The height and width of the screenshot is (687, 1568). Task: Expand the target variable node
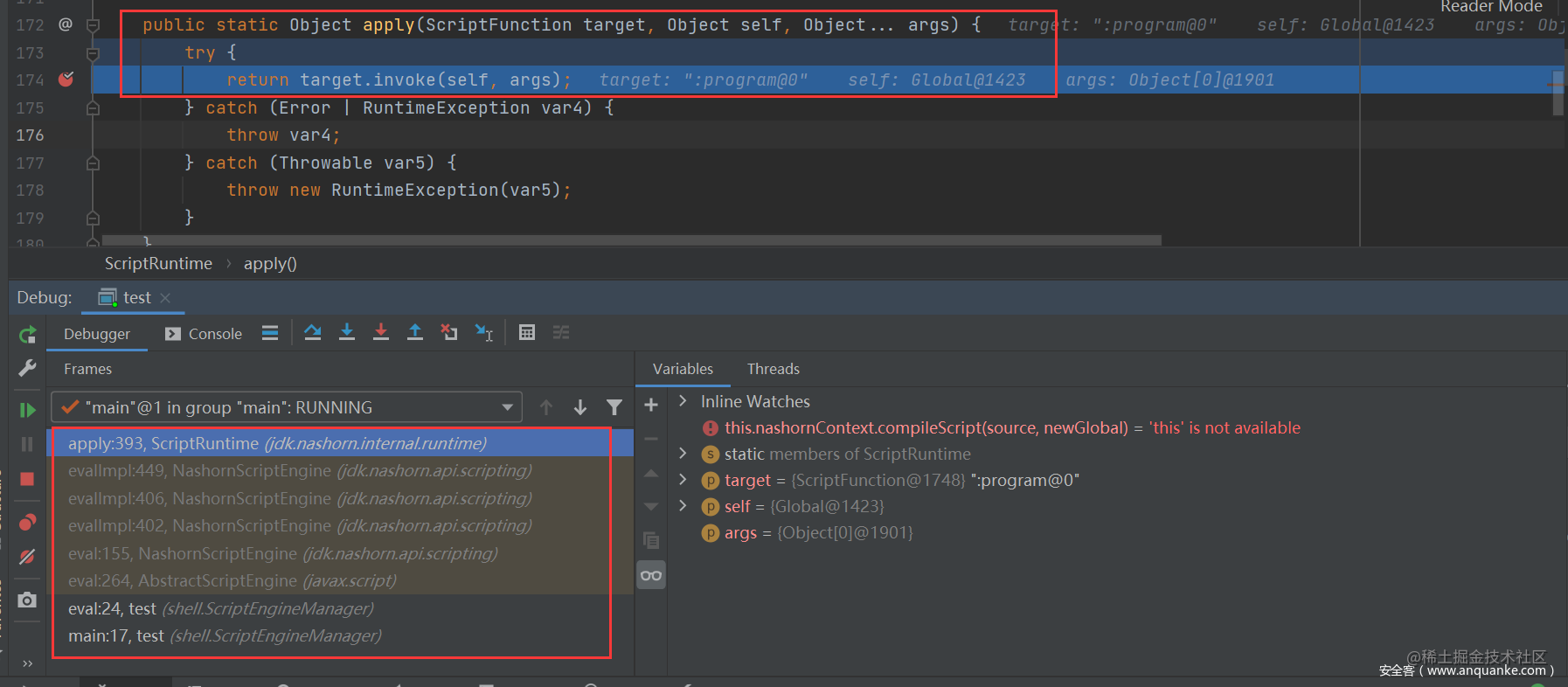click(x=683, y=480)
